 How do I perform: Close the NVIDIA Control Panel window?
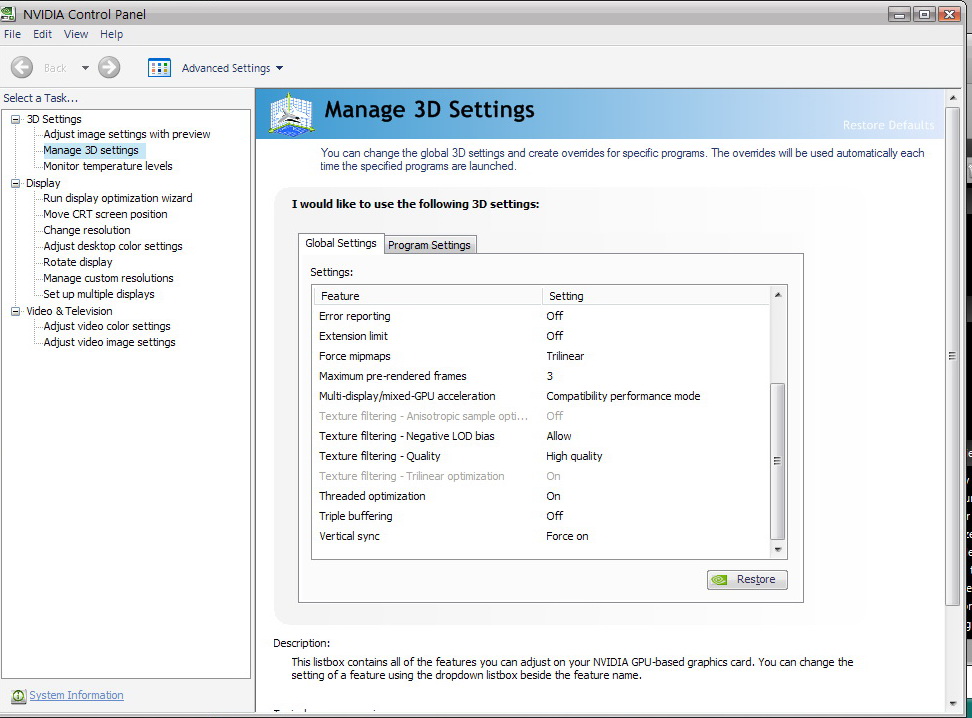point(949,14)
